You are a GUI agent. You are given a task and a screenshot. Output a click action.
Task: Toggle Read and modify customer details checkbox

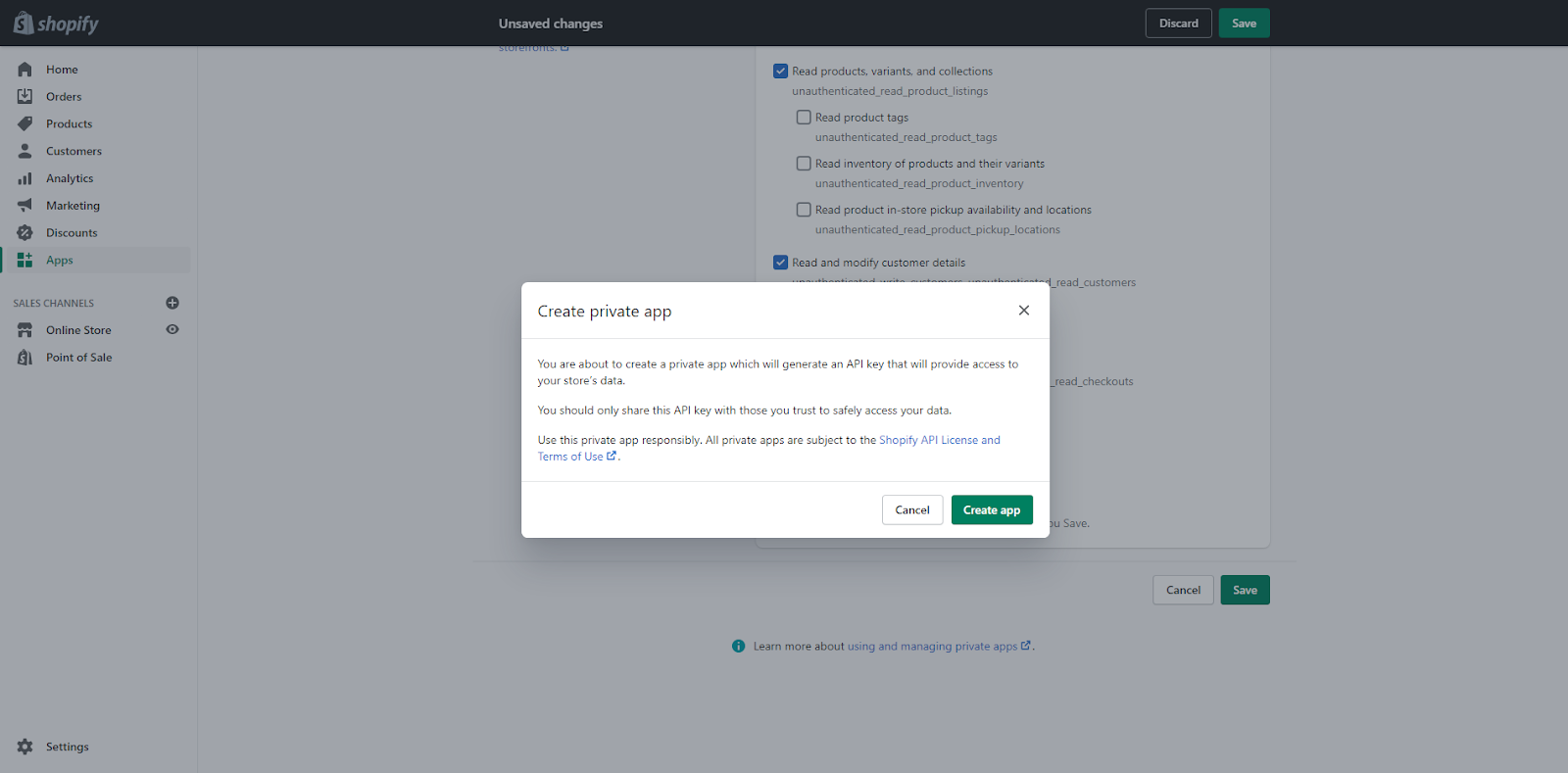[781, 263]
